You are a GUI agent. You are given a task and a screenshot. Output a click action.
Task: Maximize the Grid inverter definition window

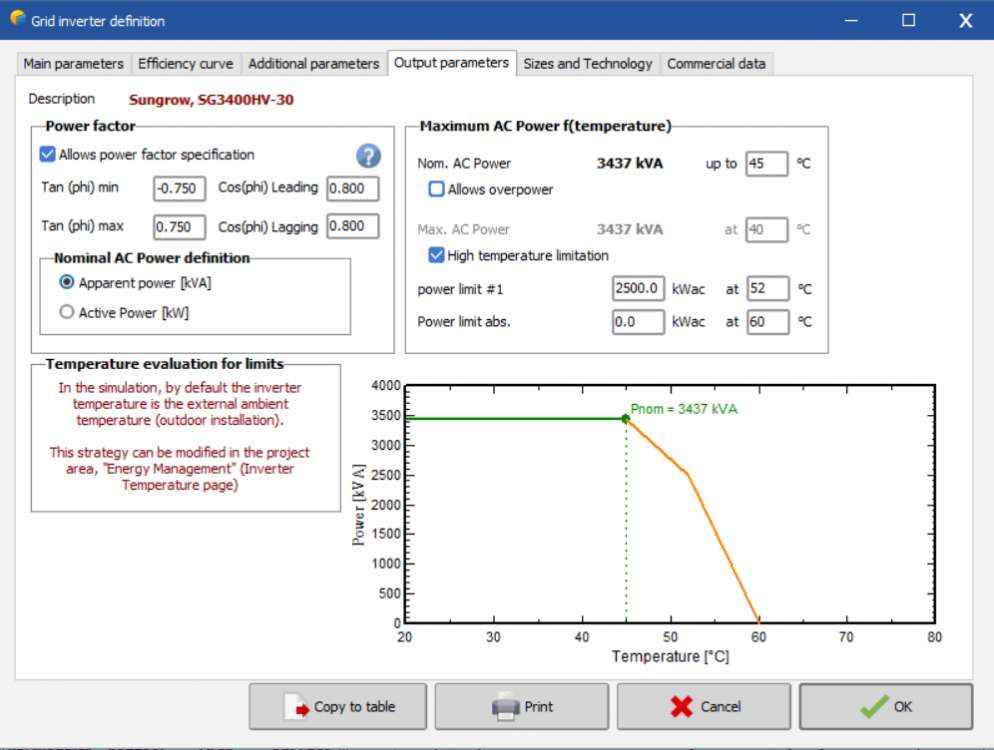[x=908, y=20]
